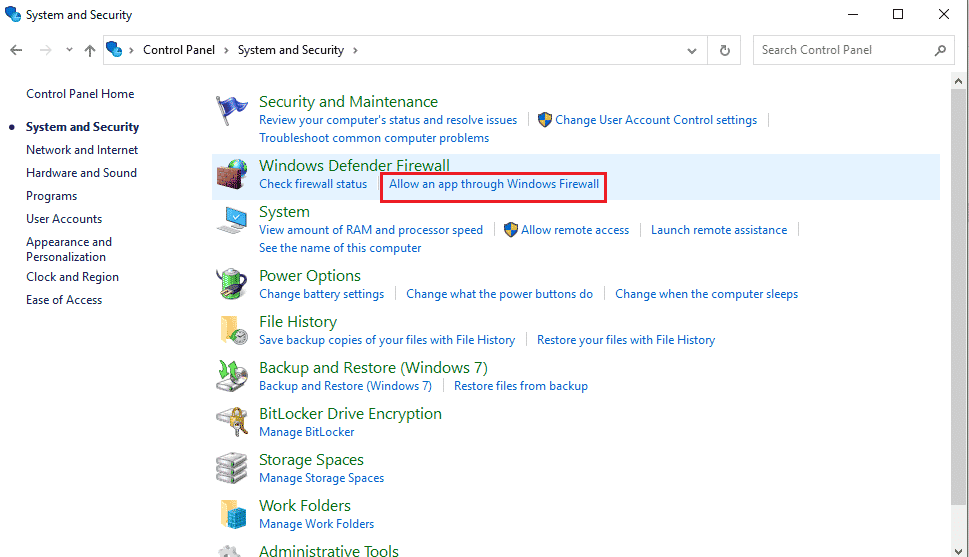The width and height of the screenshot is (969, 557).
Task: Click the search magnifier icon
Action: tap(940, 50)
